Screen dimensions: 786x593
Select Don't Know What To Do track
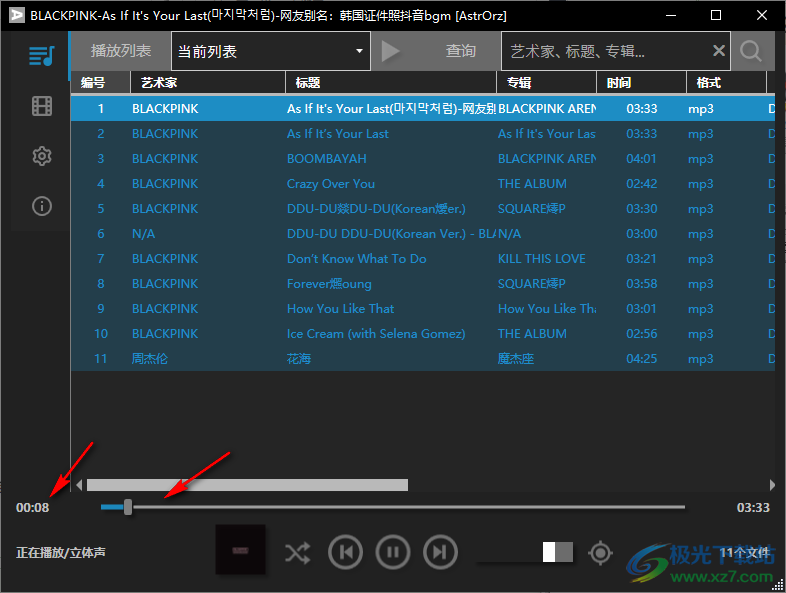(423, 259)
